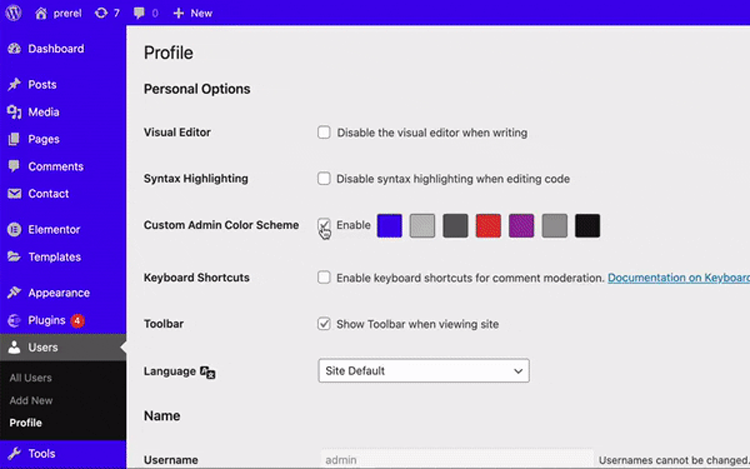
Task: Open the comments bubble icon in toolbar
Action: (139, 13)
